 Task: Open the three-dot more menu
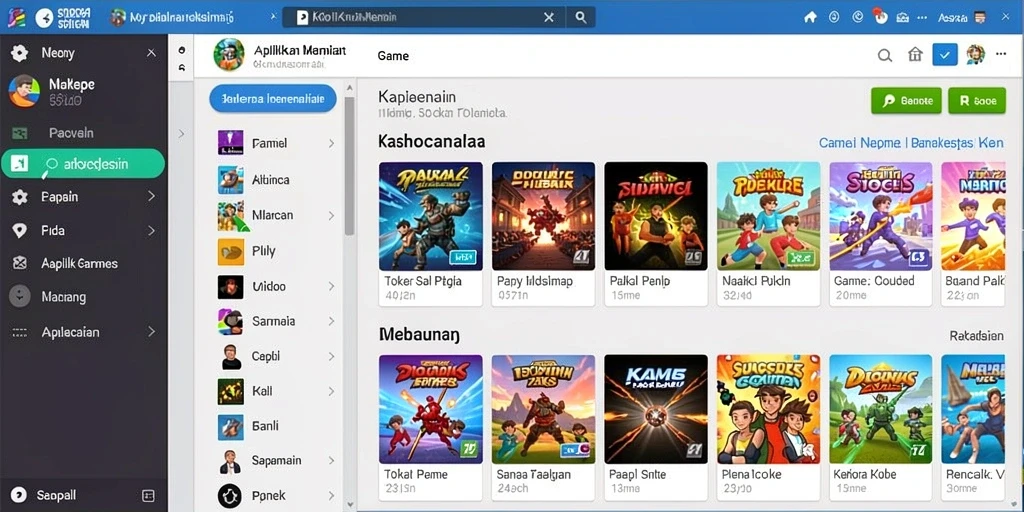(1000, 55)
